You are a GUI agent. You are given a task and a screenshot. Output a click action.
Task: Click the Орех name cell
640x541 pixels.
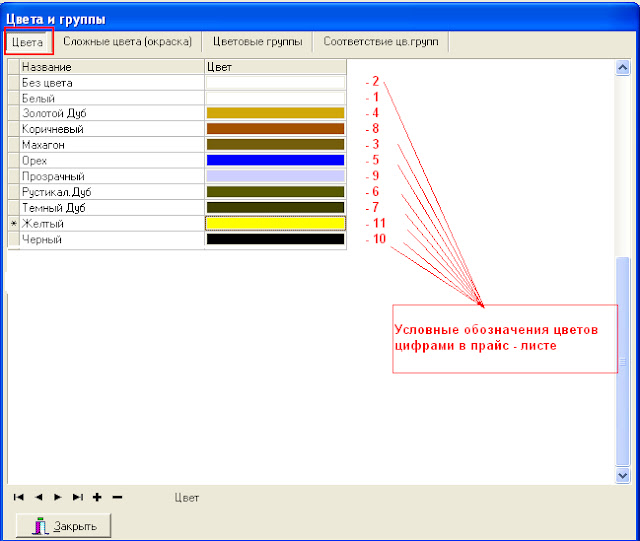tap(112, 160)
